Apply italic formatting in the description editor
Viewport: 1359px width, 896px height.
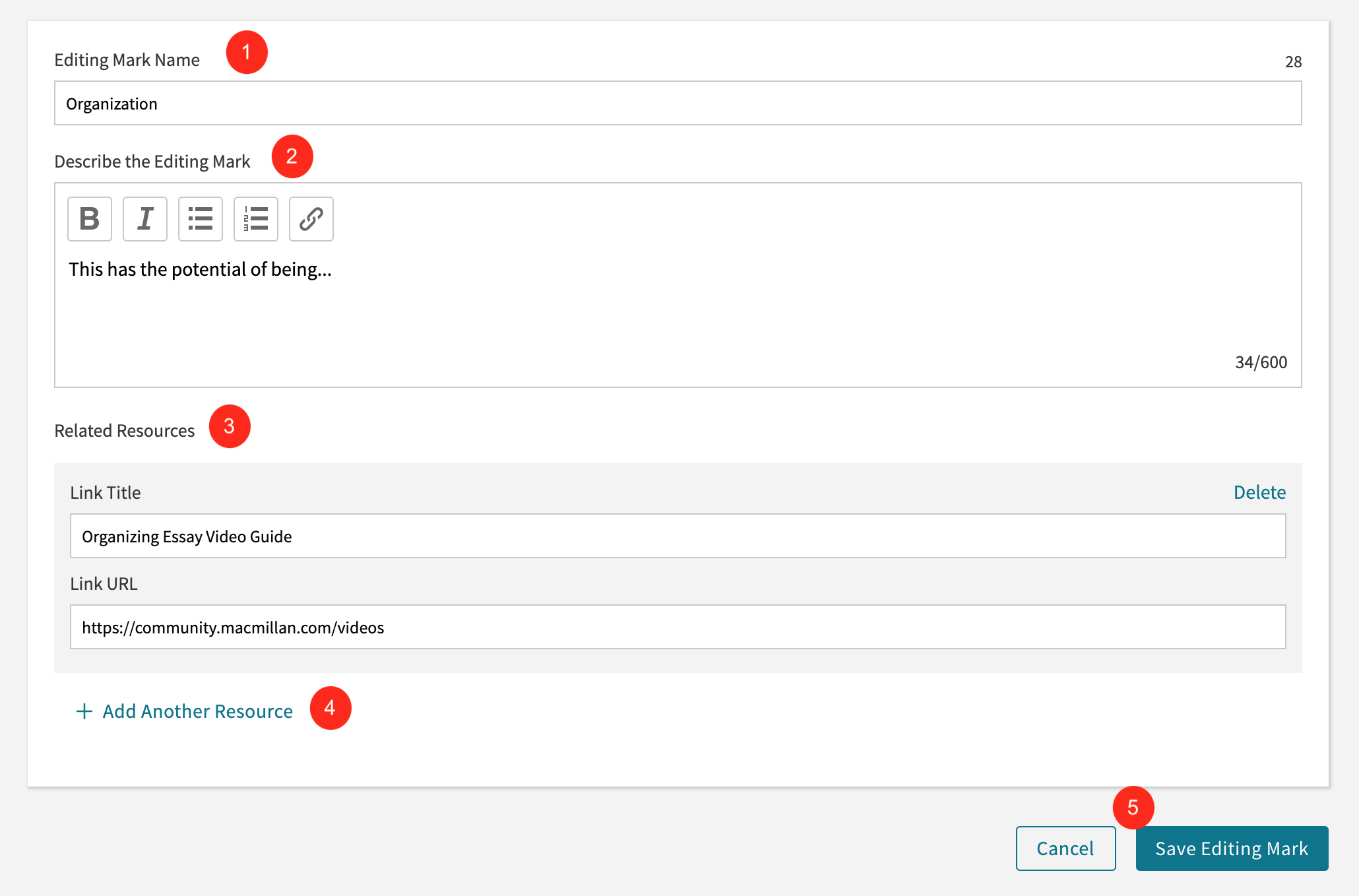(144, 219)
